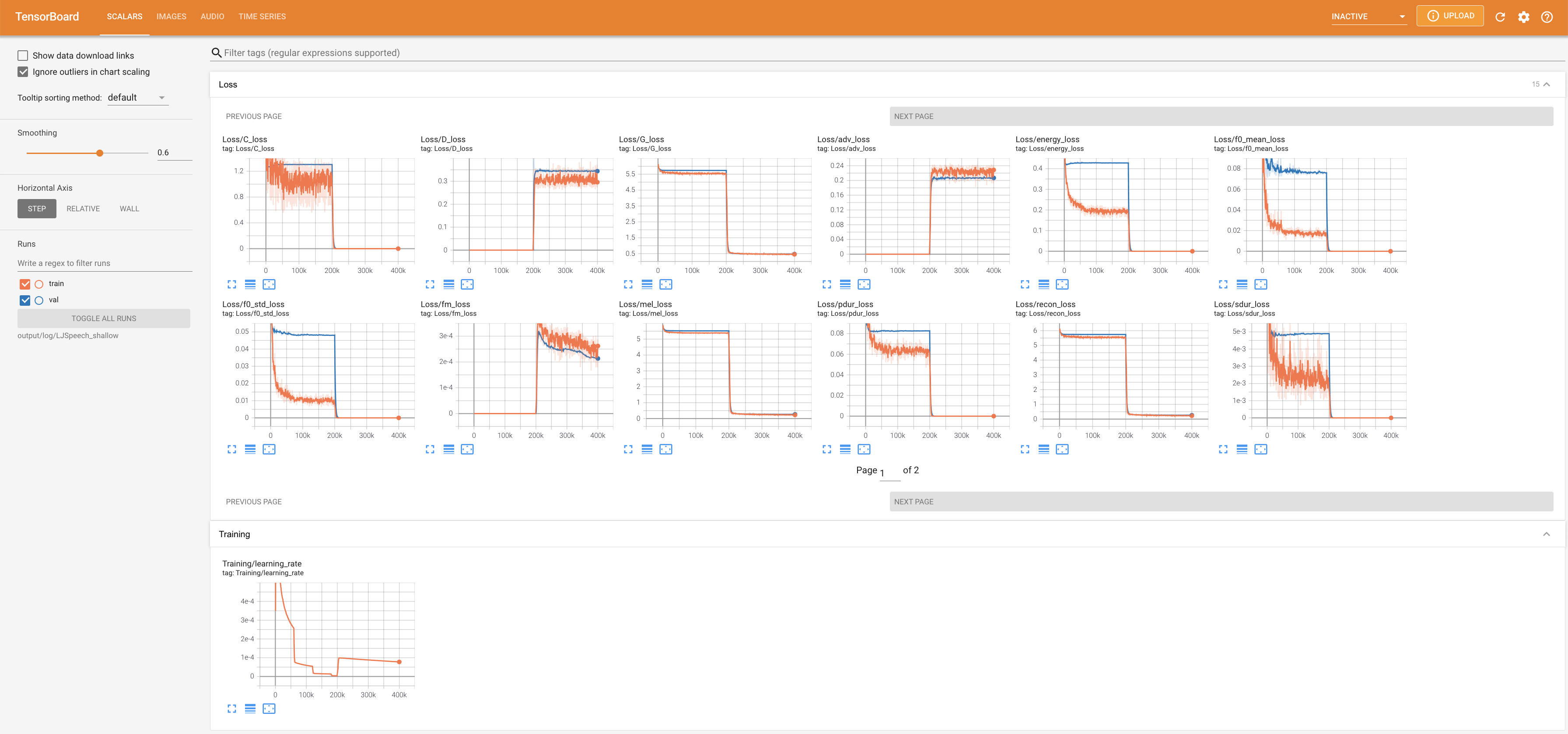Click TOGGLE ALL RUNS button
This screenshot has width=1568, height=734.
click(x=104, y=318)
